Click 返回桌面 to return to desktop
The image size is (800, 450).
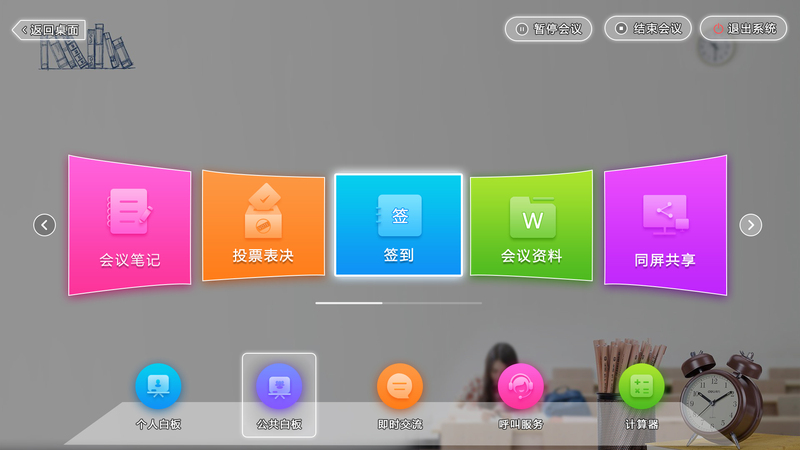click(x=49, y=30)
